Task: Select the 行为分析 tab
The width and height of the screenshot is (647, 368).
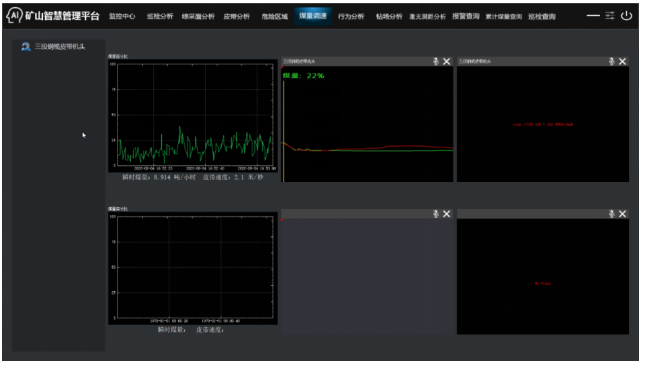Action: [x=351, y=17]
